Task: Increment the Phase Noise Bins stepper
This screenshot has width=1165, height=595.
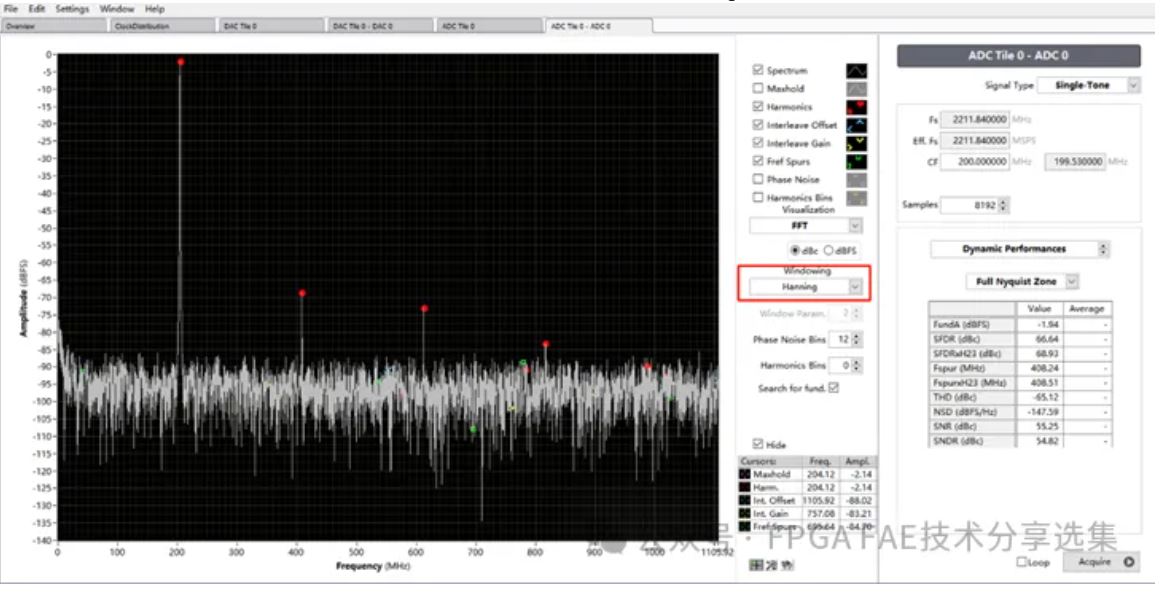Action: (x=858, y=337)
